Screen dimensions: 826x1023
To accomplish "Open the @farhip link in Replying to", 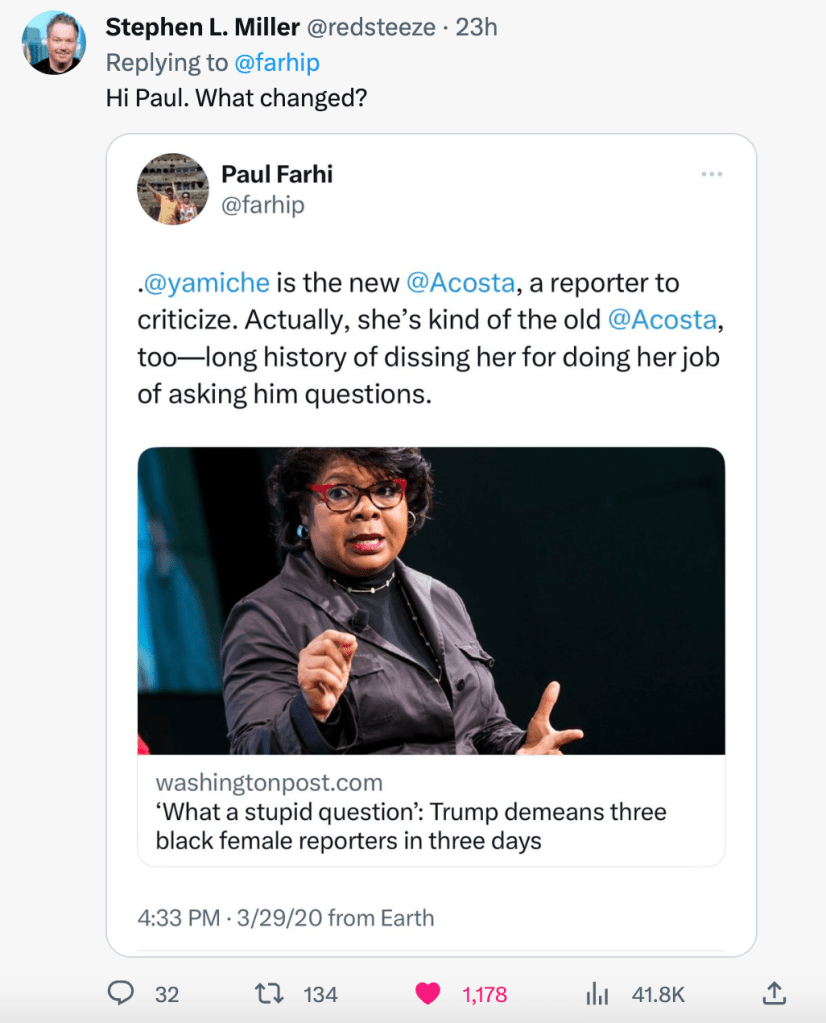I will click(x=276, y=63).
